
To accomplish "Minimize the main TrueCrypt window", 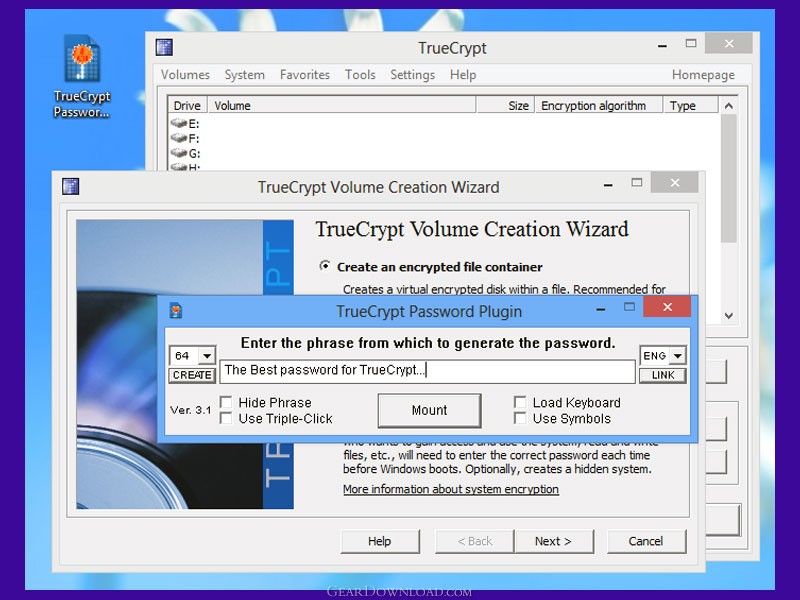I will pyautogui.click(x=662, y=46).
